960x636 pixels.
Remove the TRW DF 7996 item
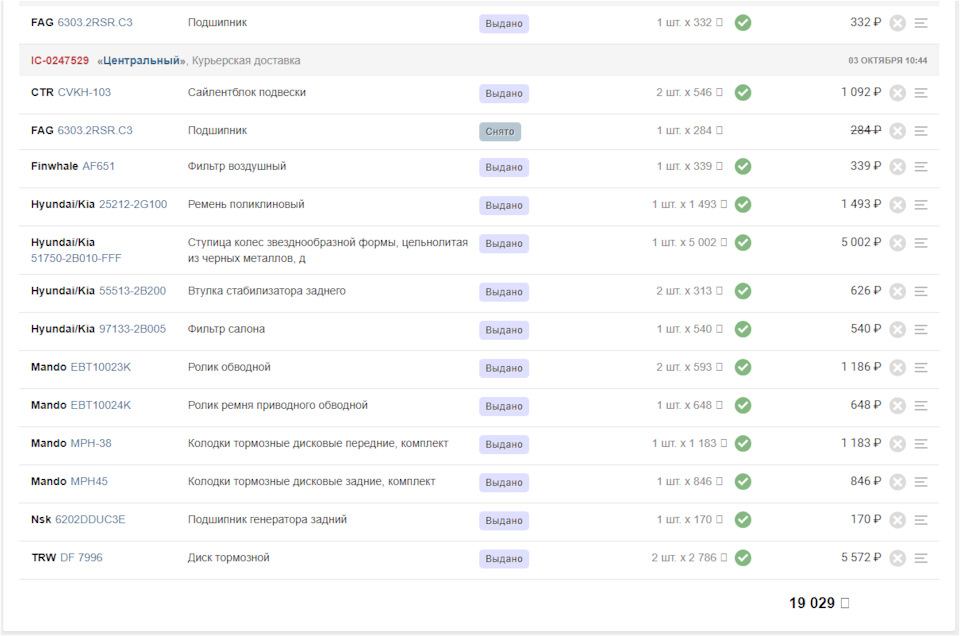point(897,558)
